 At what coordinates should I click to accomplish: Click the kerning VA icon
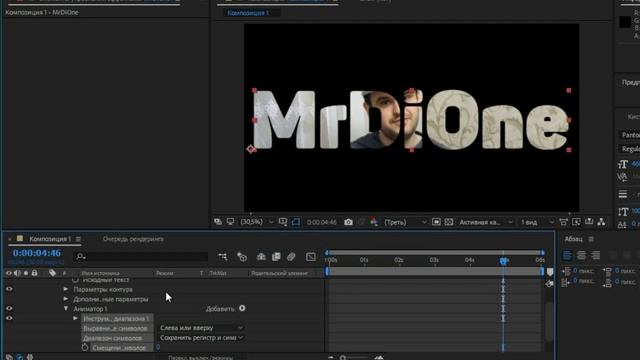(622, 177)
